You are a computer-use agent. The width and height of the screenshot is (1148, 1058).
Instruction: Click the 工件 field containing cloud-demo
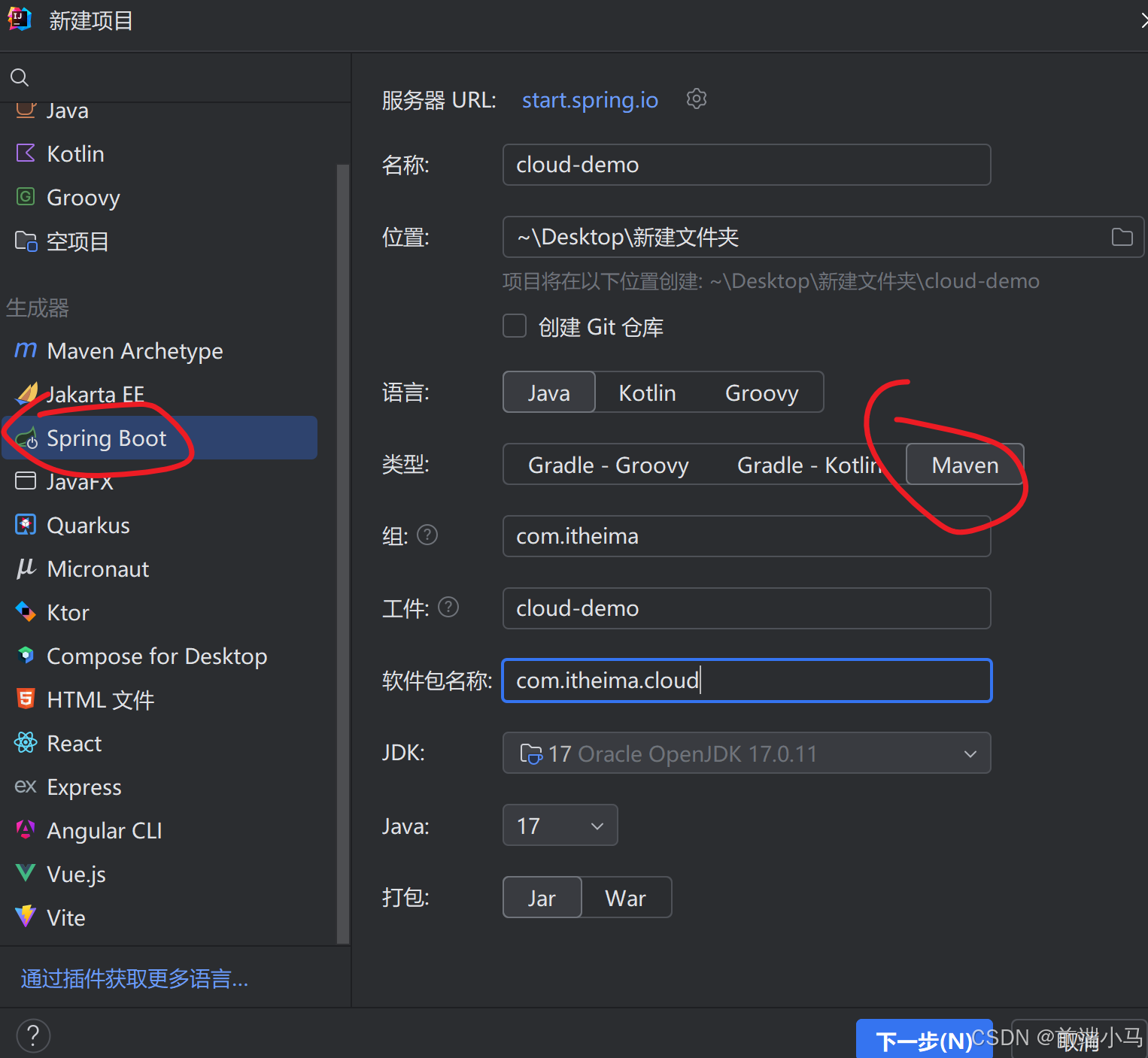coord(746,608)
